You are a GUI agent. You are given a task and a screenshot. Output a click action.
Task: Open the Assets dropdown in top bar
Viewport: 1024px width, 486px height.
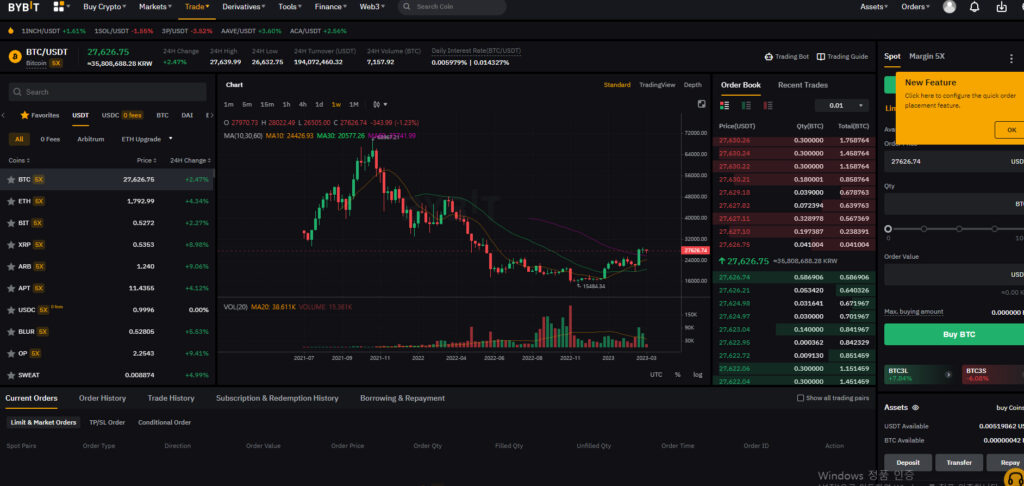pyautogui.click(x=875, y=7)
